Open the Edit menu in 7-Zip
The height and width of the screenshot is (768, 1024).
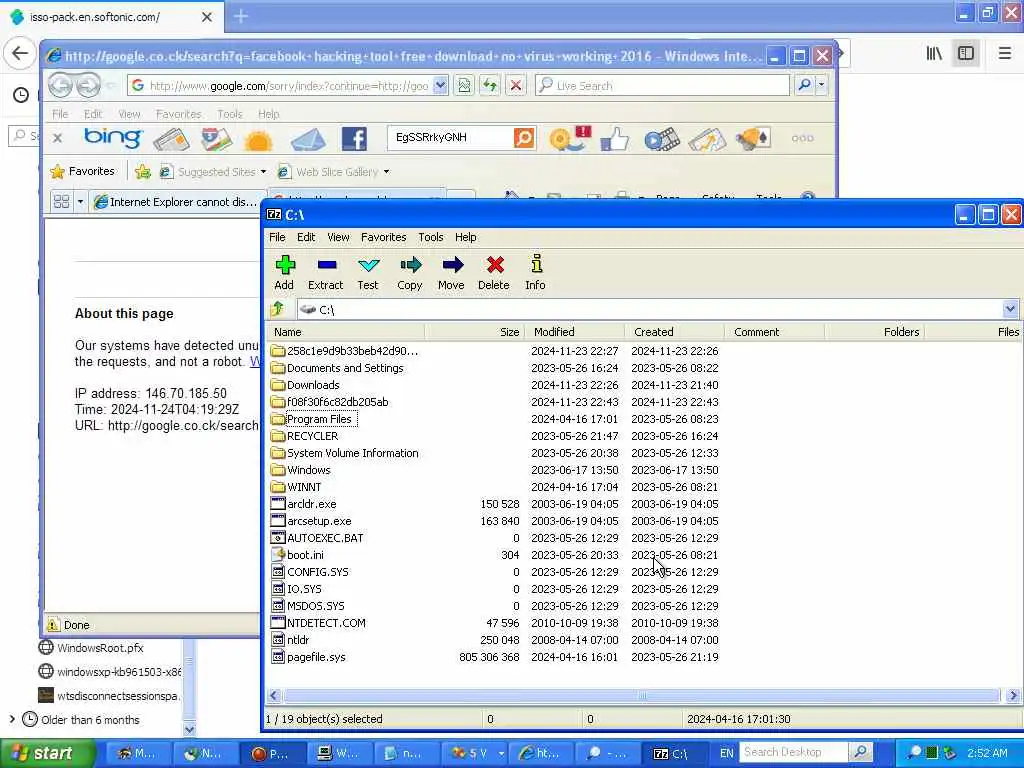coord(306,237)
